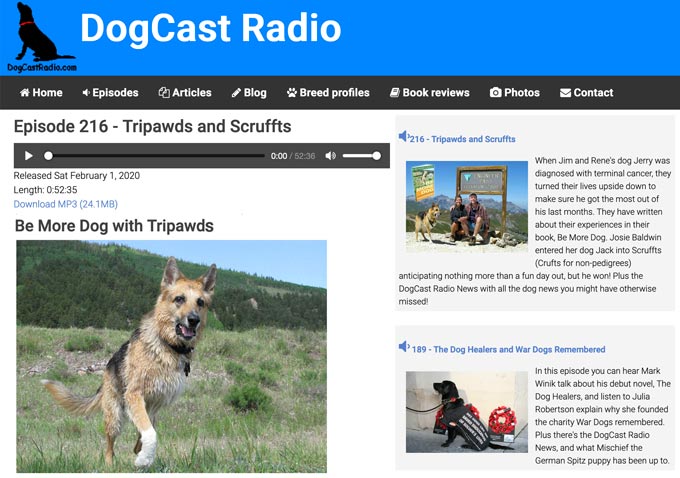
Task: Click the DogCast Radio site title
Action: pyautogui.click(x=211, y=28)
